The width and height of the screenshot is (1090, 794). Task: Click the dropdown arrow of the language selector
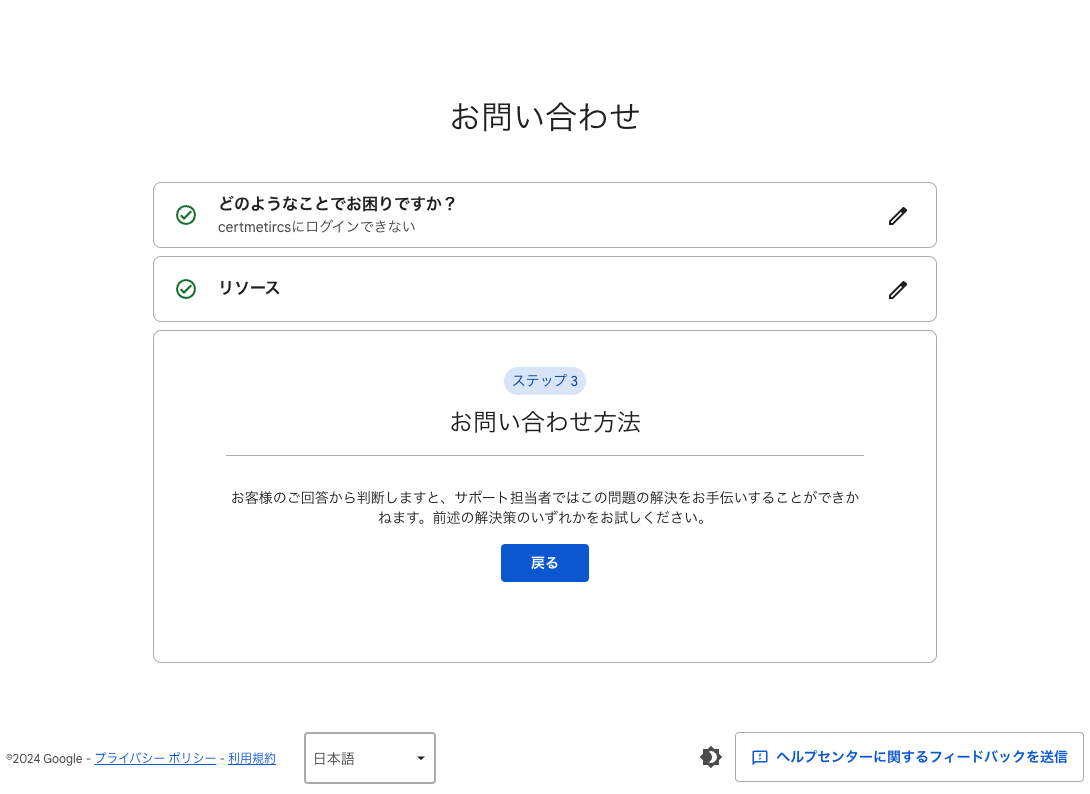(421, 758)
